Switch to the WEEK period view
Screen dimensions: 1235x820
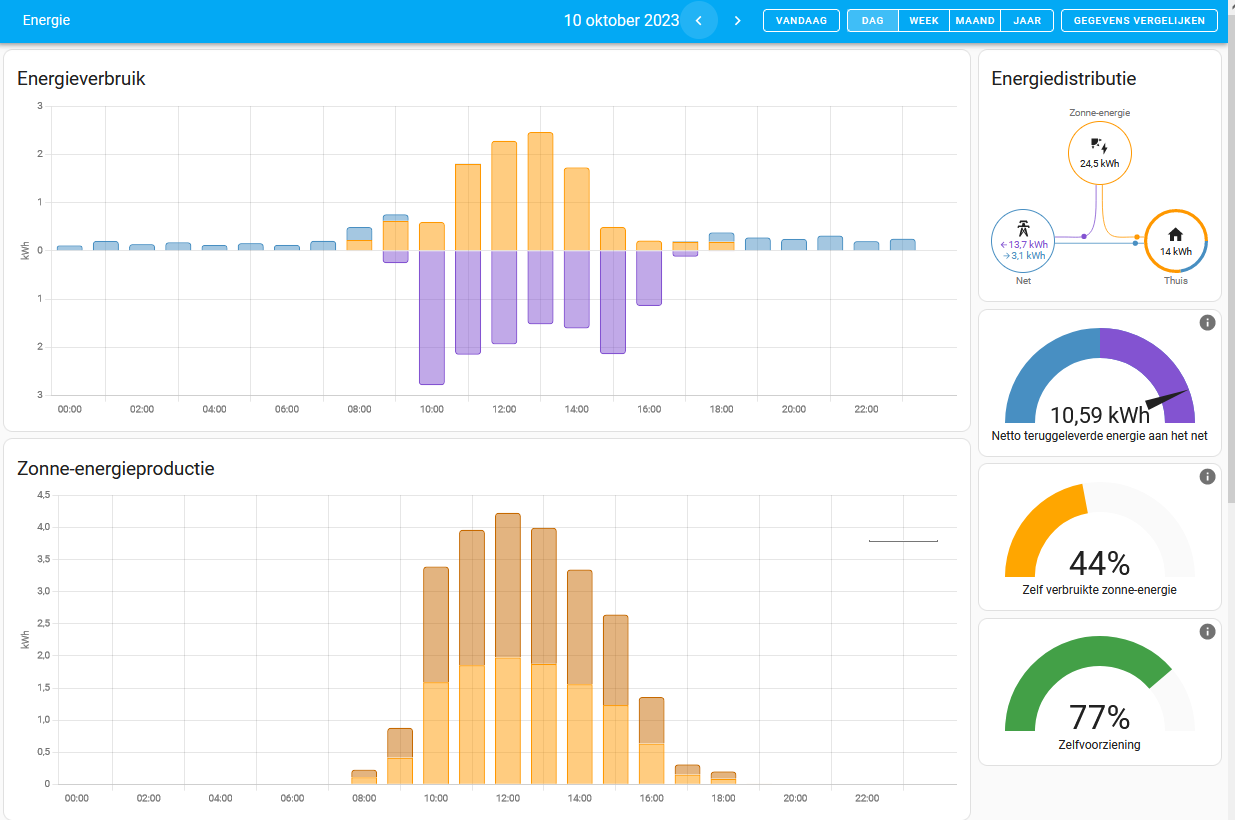point(923,21)
